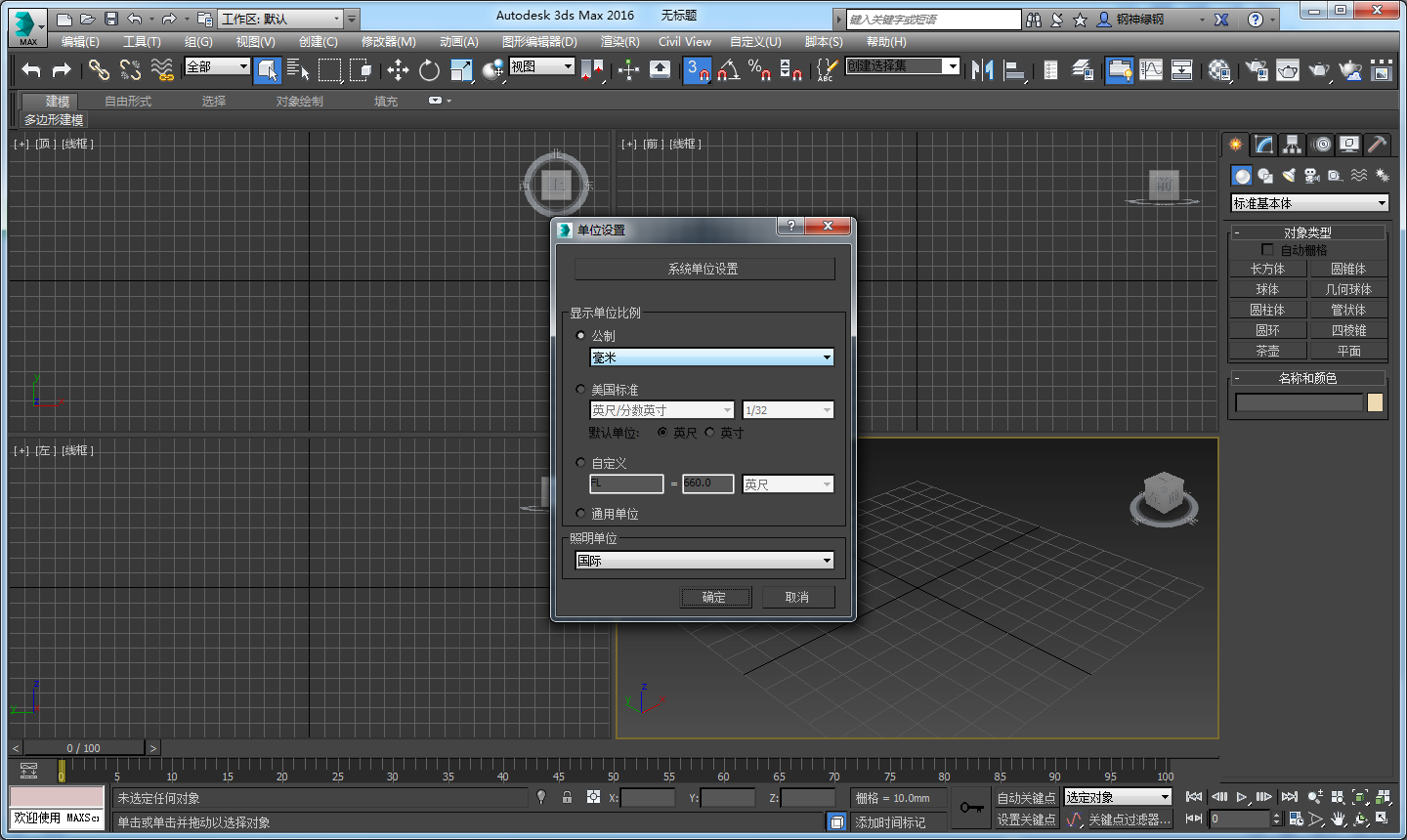This screenshot has width=1407, height=840.
Task: Open the 修改器(M) menu
Action: click(x=388, y=42)
